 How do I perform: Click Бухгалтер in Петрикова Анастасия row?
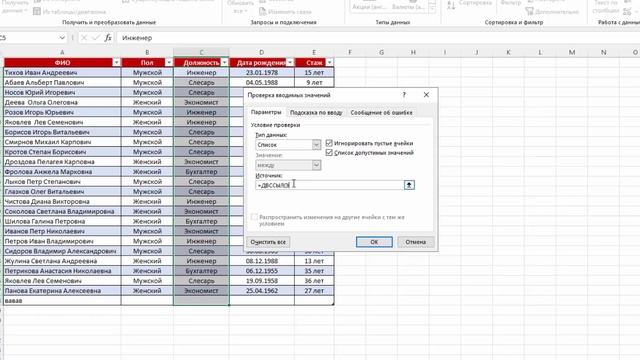pos(201,271)
